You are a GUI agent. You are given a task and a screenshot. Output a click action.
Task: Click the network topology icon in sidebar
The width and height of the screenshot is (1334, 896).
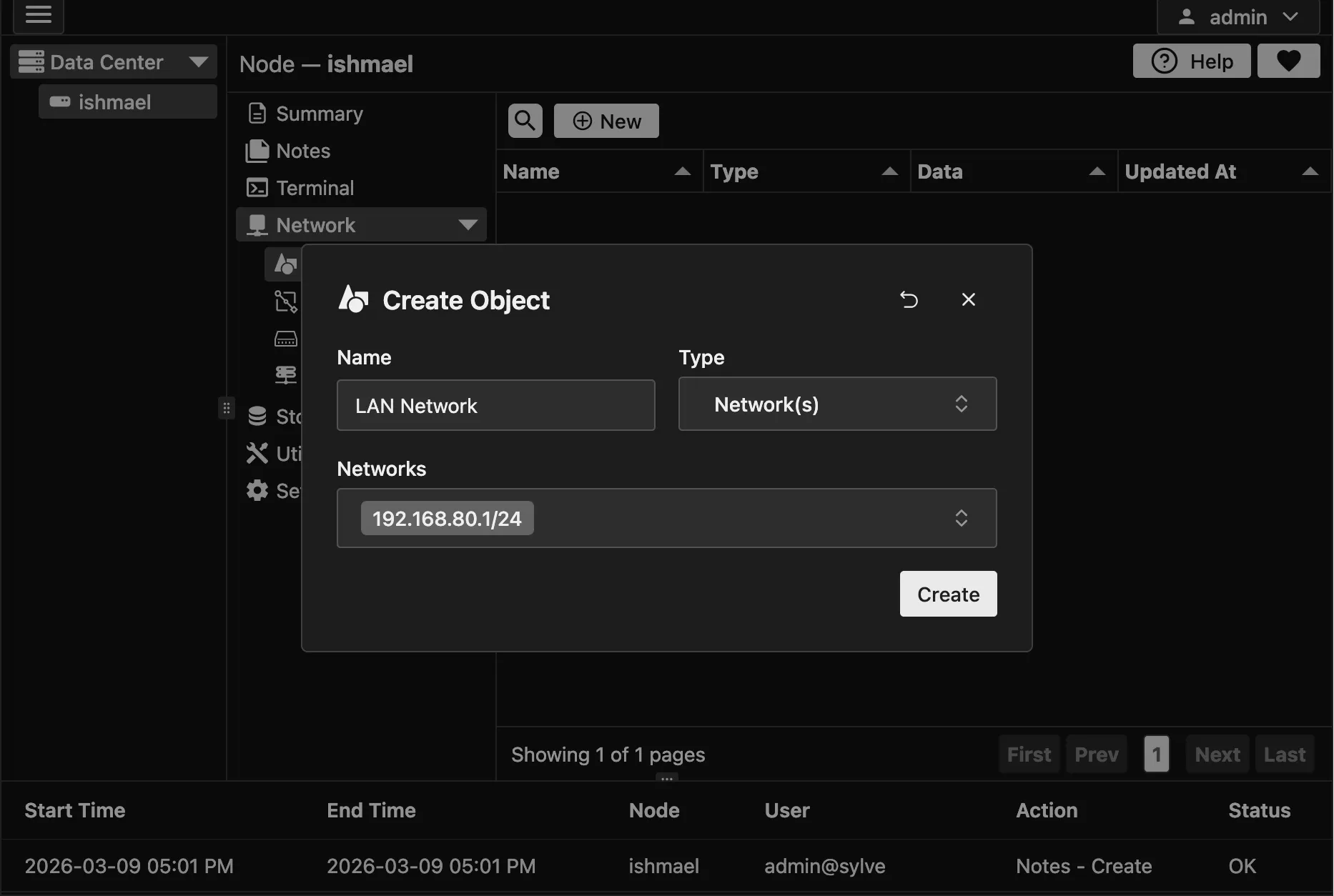[x=285, y=302]
